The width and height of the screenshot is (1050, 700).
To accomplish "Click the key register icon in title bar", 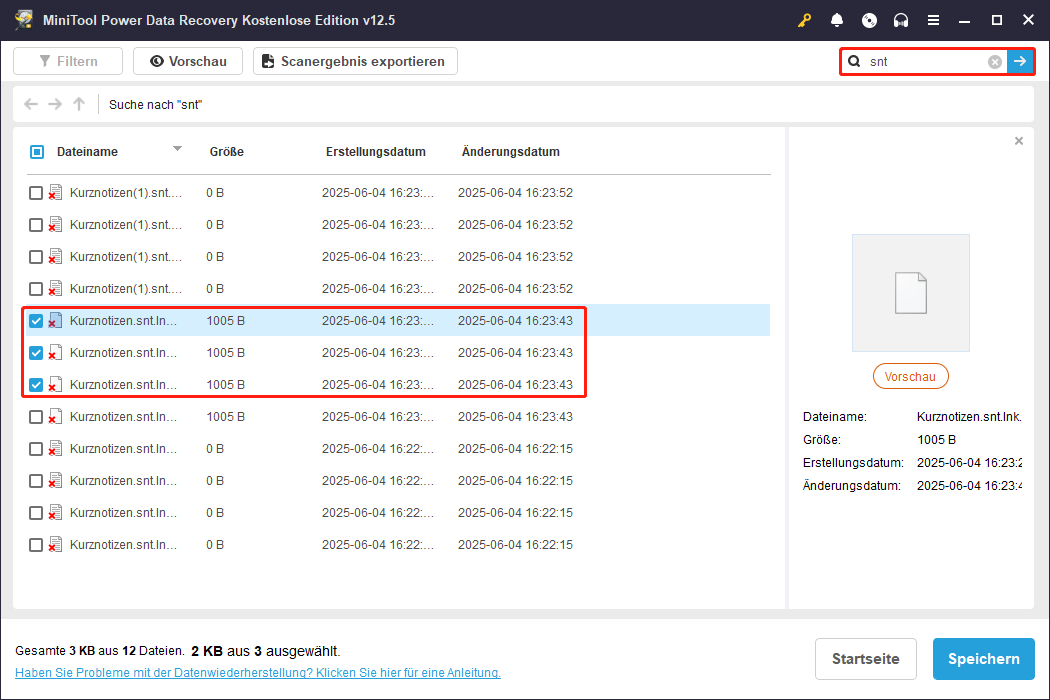I will [x=804, y=20].
